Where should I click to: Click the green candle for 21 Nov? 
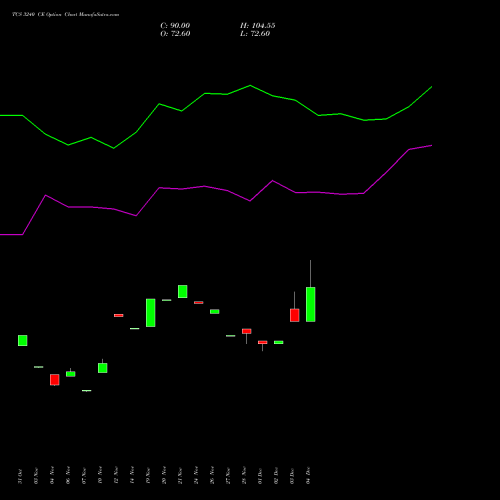click(x=183, y=291)
